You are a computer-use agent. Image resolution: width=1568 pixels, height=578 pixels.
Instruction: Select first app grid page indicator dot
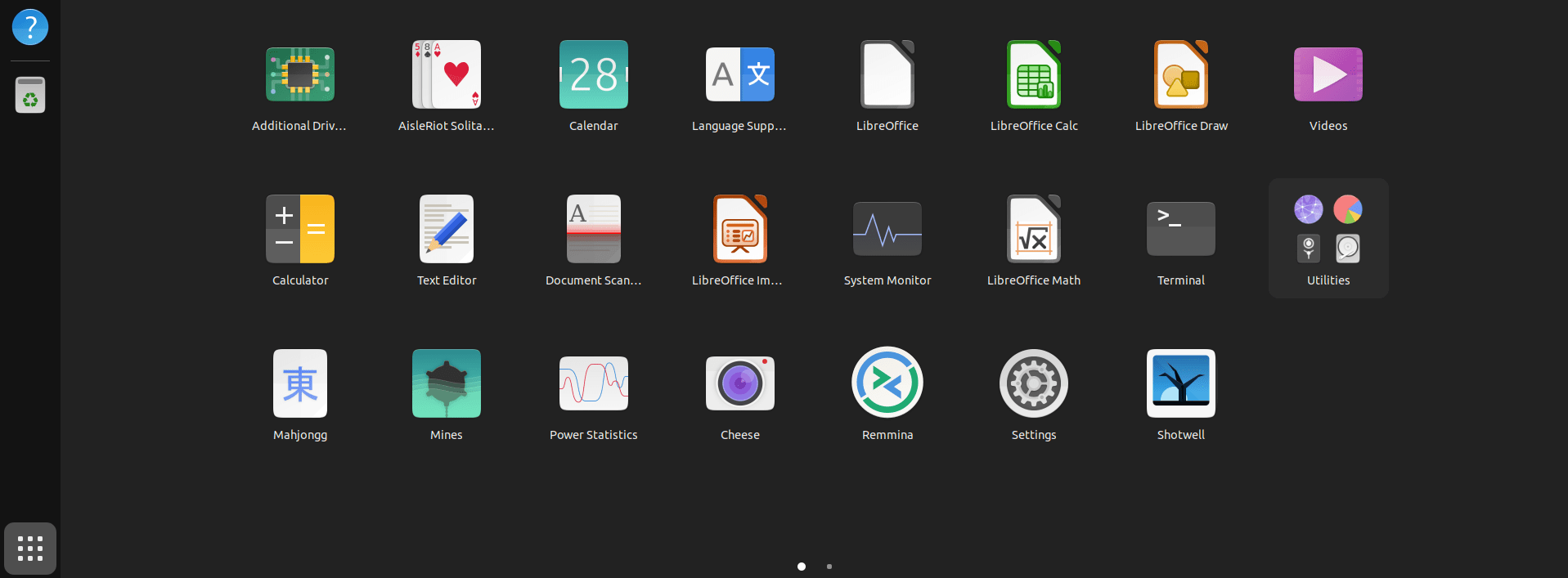(x=802, y=567)
